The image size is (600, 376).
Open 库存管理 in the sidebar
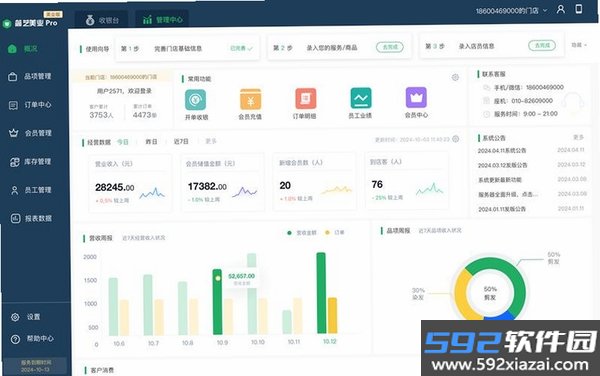point(30,162)
